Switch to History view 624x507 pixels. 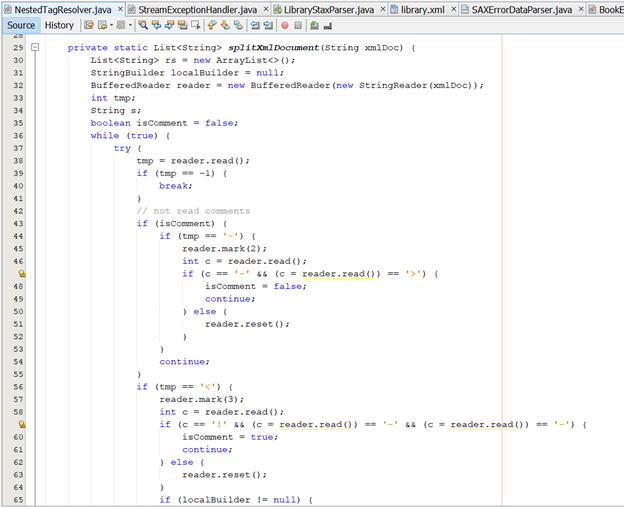pyautogui.click(x=59, y=25)
